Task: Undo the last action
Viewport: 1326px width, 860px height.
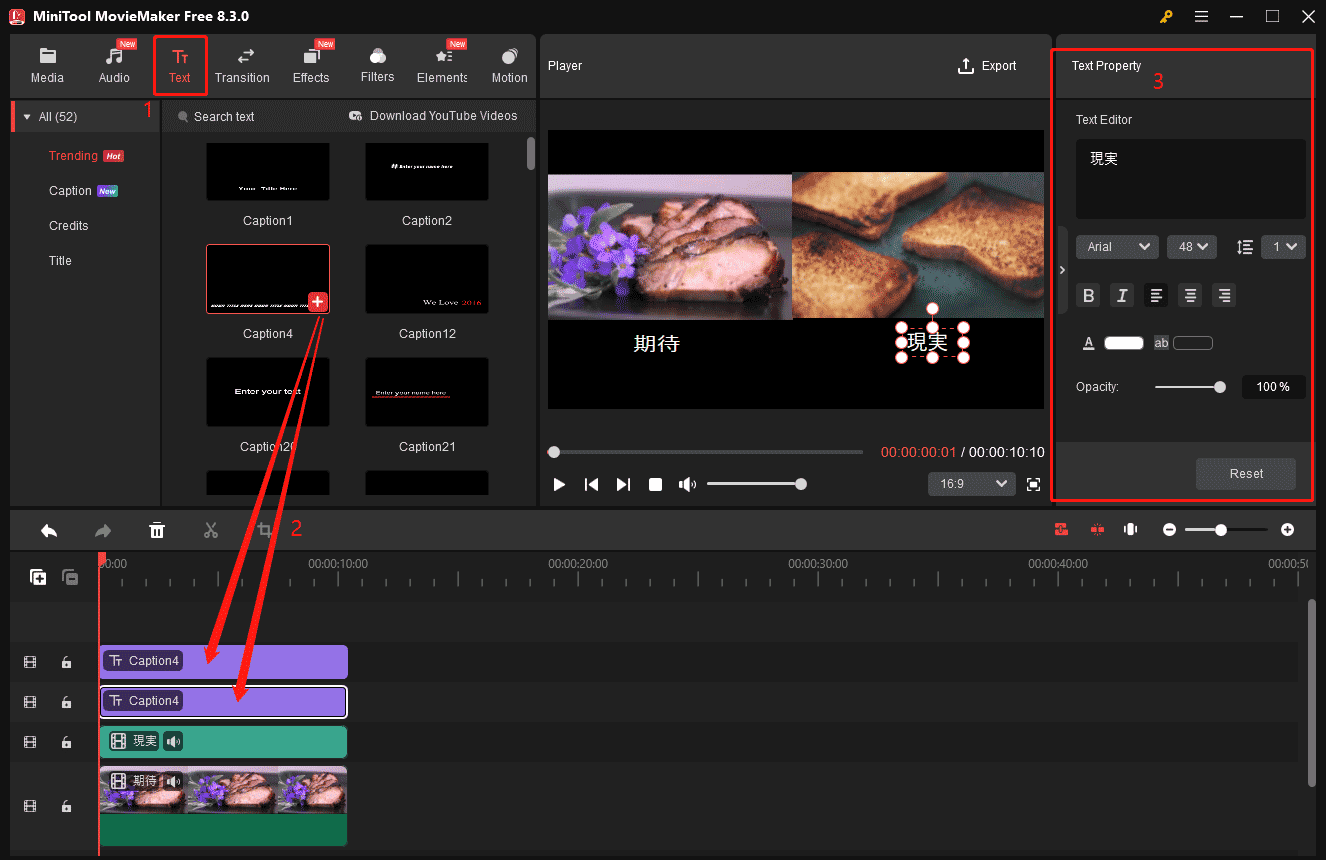Action: (48, 530)
